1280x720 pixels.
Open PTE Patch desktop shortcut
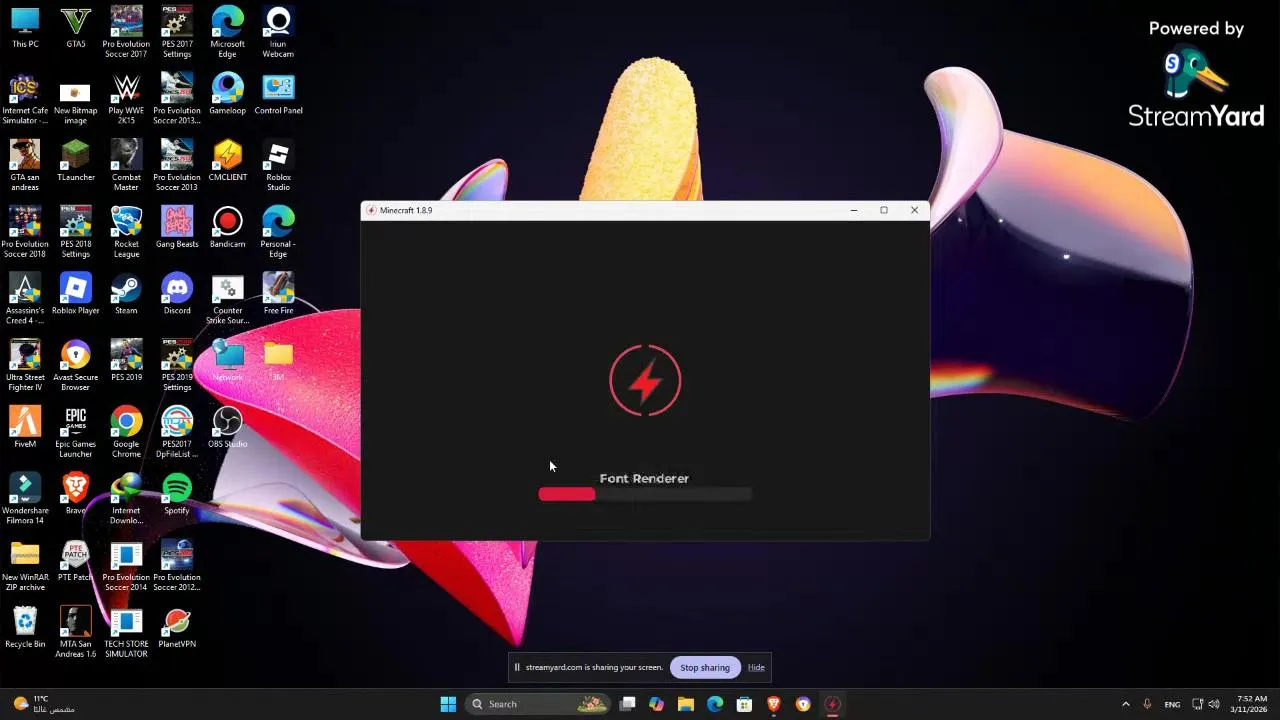pyautogui.click(x=75, y=561)
